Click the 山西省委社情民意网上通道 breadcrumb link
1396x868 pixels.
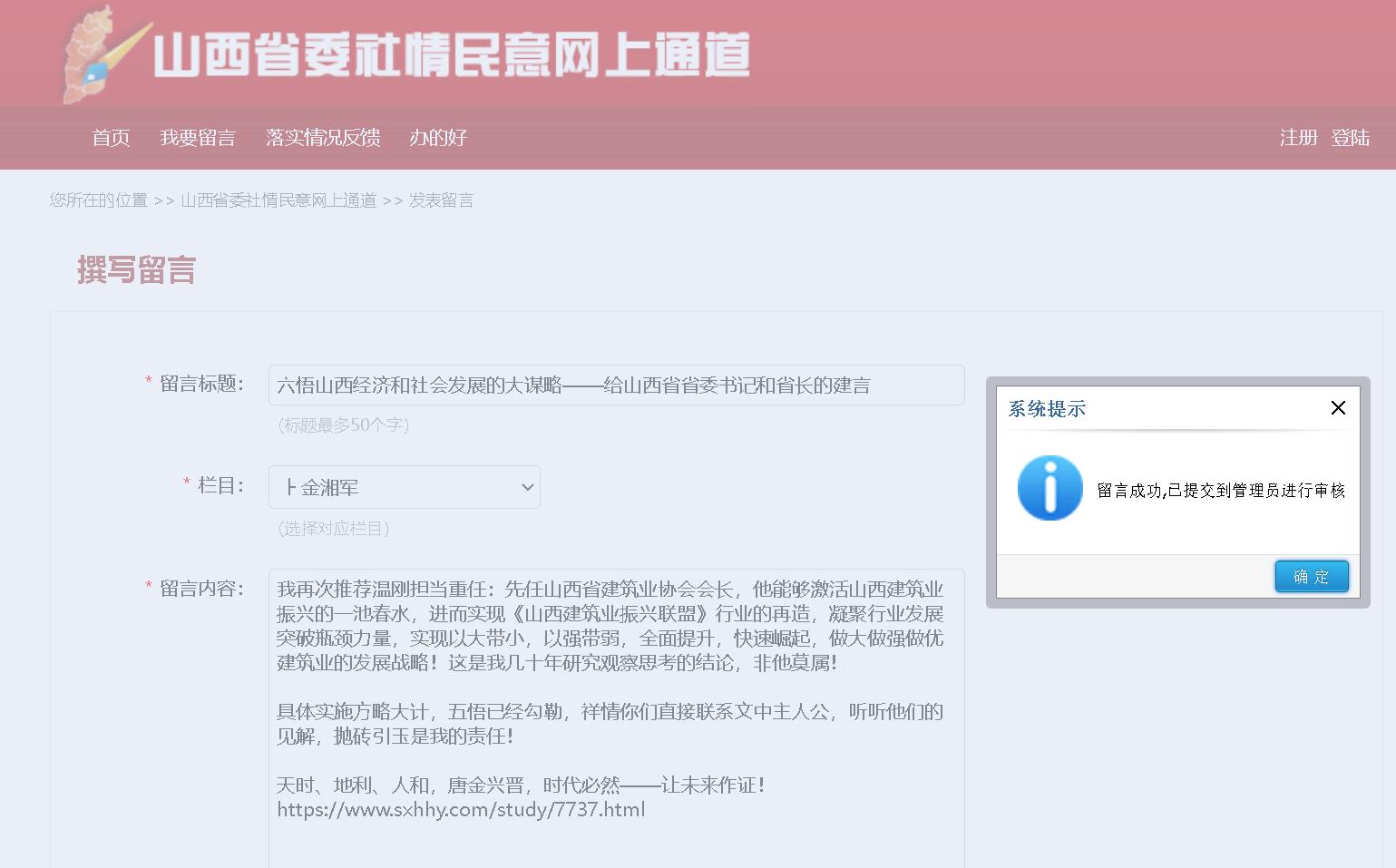[278, 200]
